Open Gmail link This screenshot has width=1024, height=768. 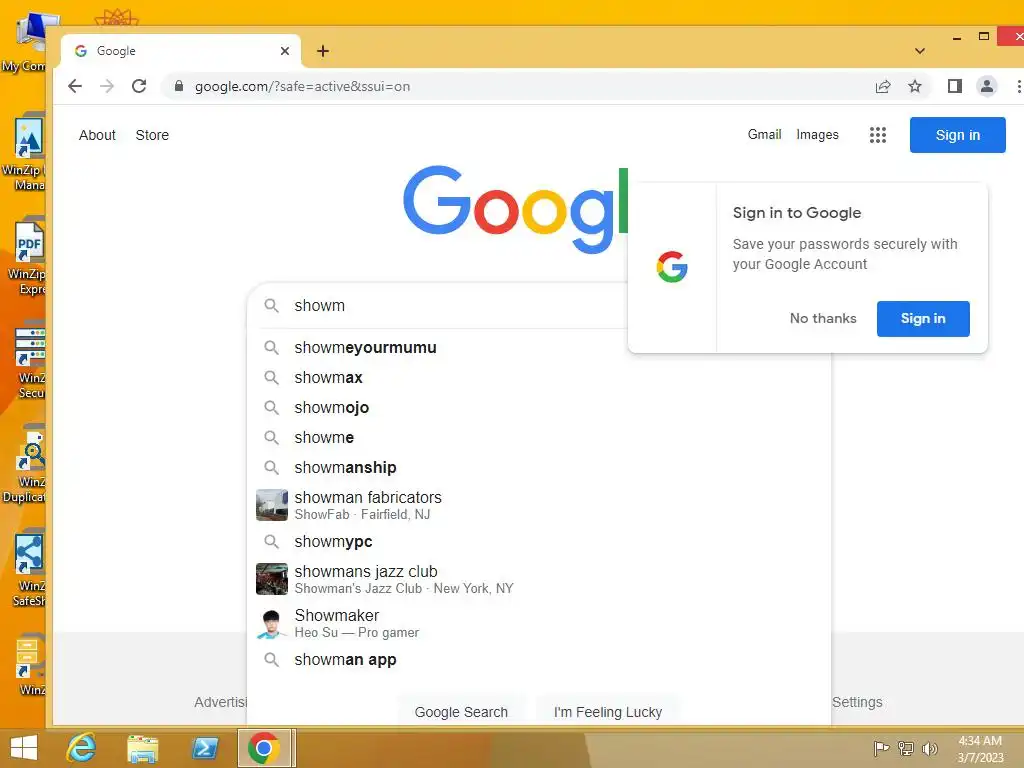pos(764,135)
